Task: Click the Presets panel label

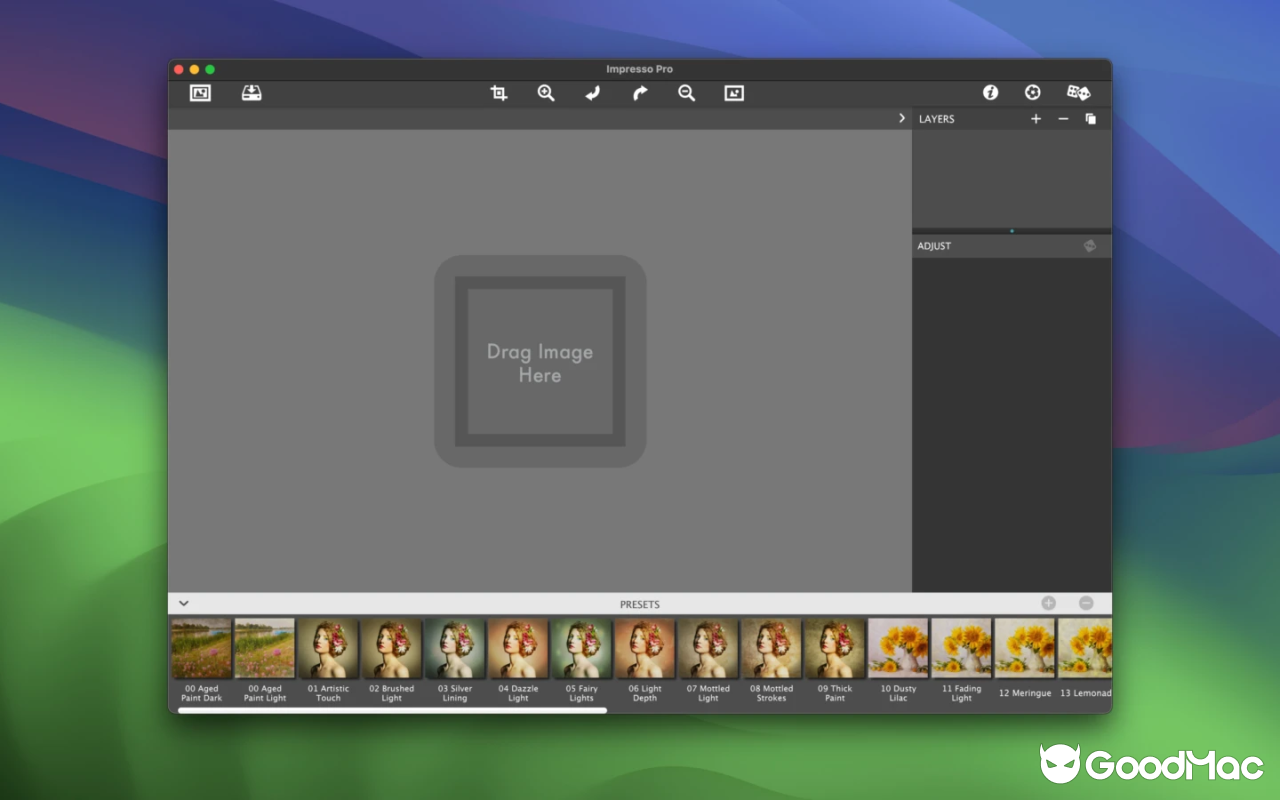Action: 639,604
